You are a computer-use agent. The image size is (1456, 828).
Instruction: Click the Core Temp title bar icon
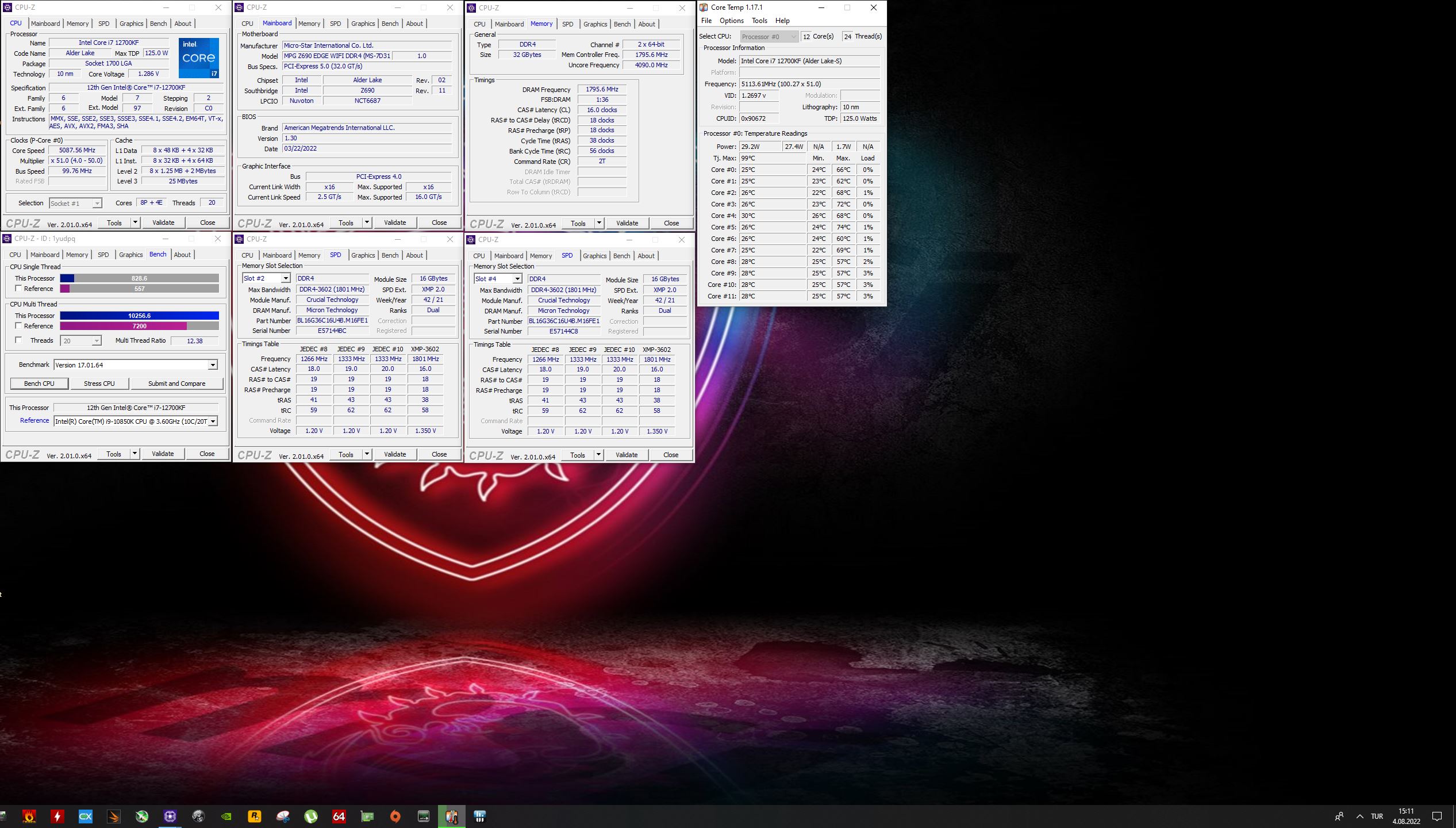[704, 7]
